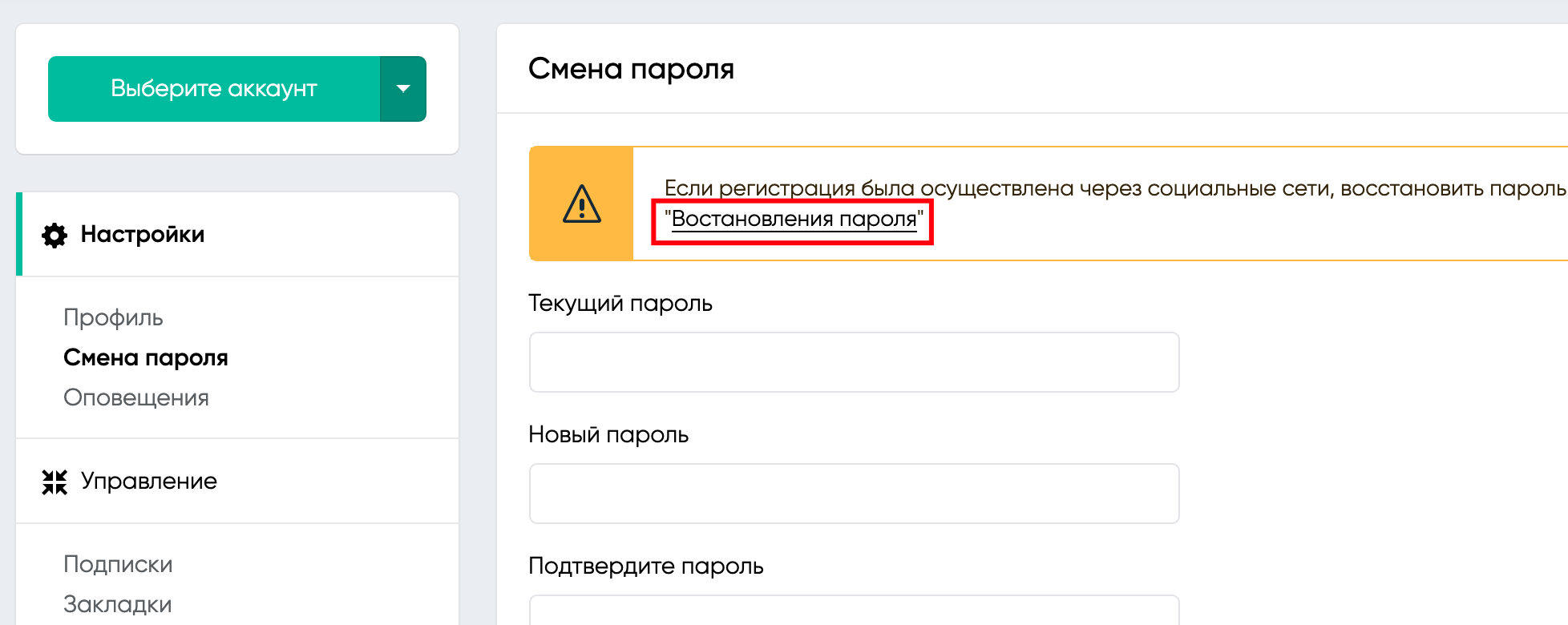
Task: Click the Смена пароля page heading
Action: pyautogui.click(x=632, y=69)
